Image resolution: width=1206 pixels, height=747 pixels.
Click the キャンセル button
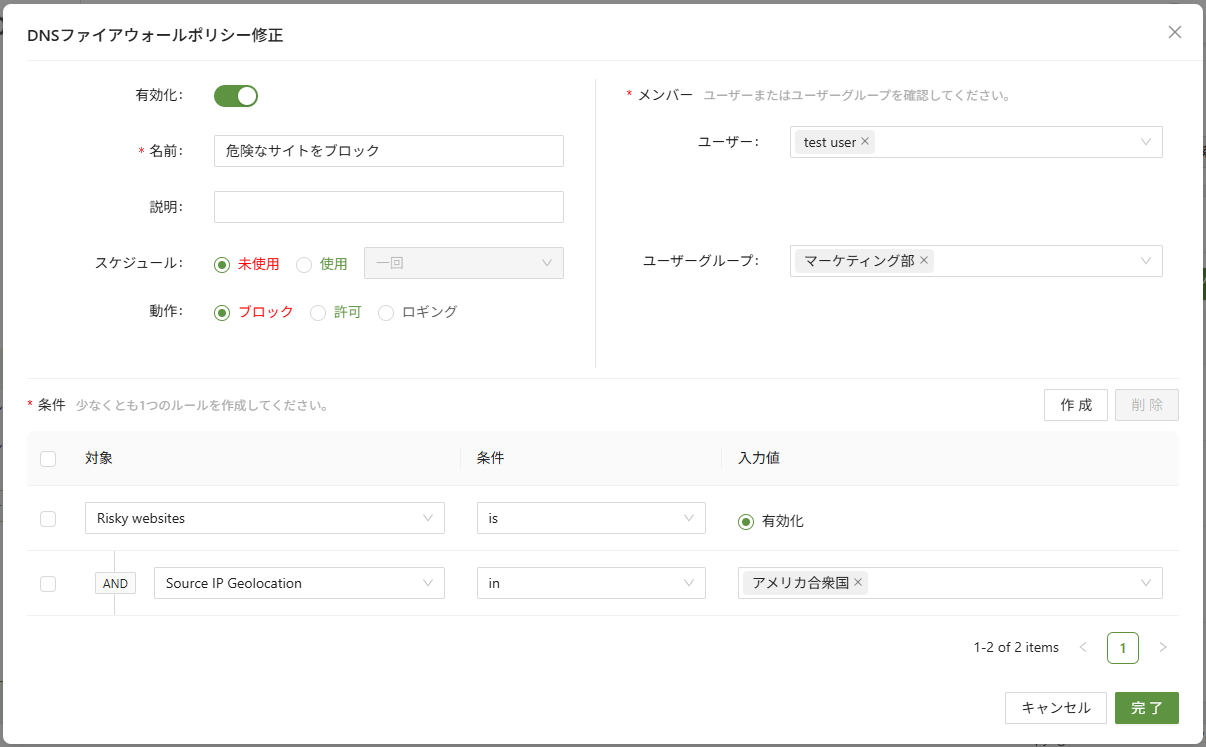point(1055,708)
